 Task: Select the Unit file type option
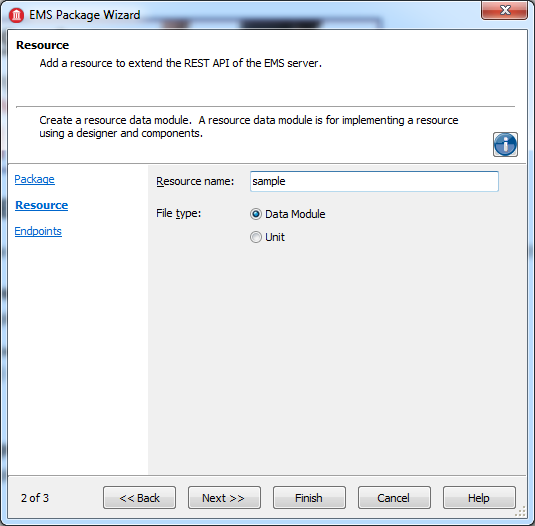click(267, 237)
